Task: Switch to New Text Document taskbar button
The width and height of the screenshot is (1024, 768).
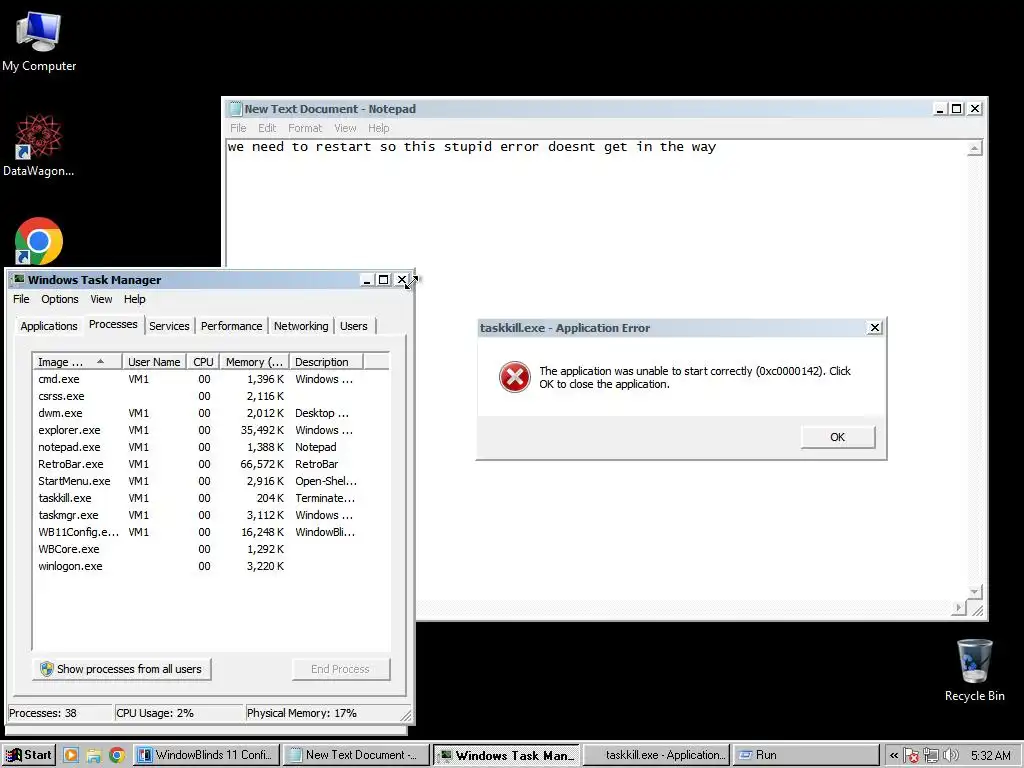Action: (x=356, y=755)
